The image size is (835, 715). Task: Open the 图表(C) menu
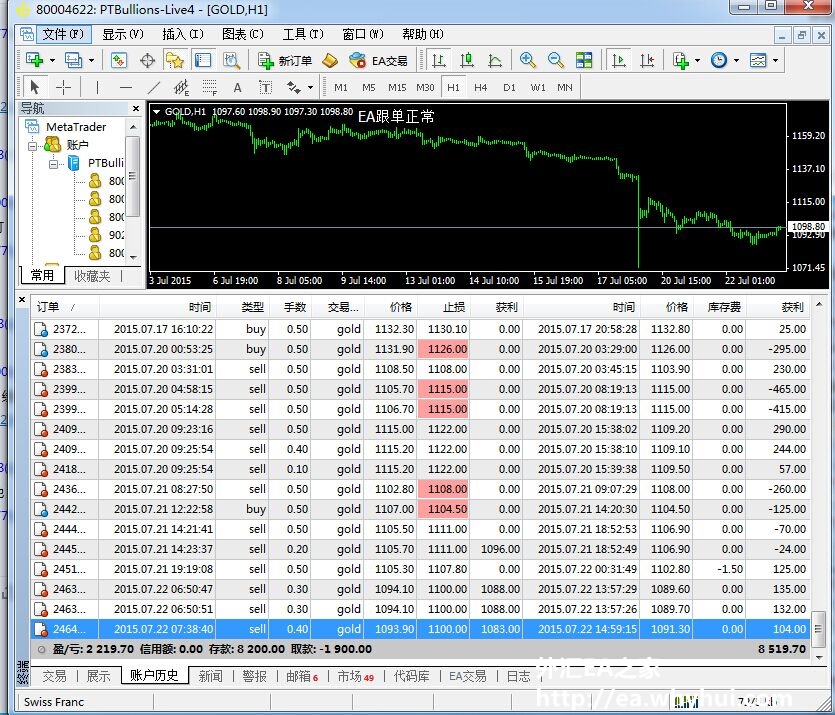pyautogui.click(x=243, y=34)
